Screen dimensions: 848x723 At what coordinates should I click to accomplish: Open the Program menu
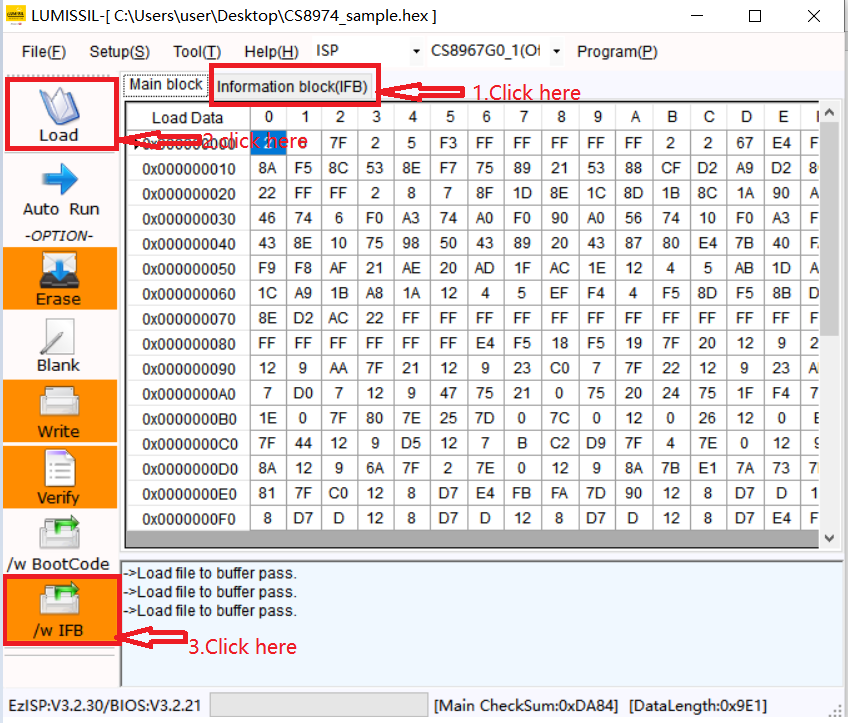coord(617,51)
